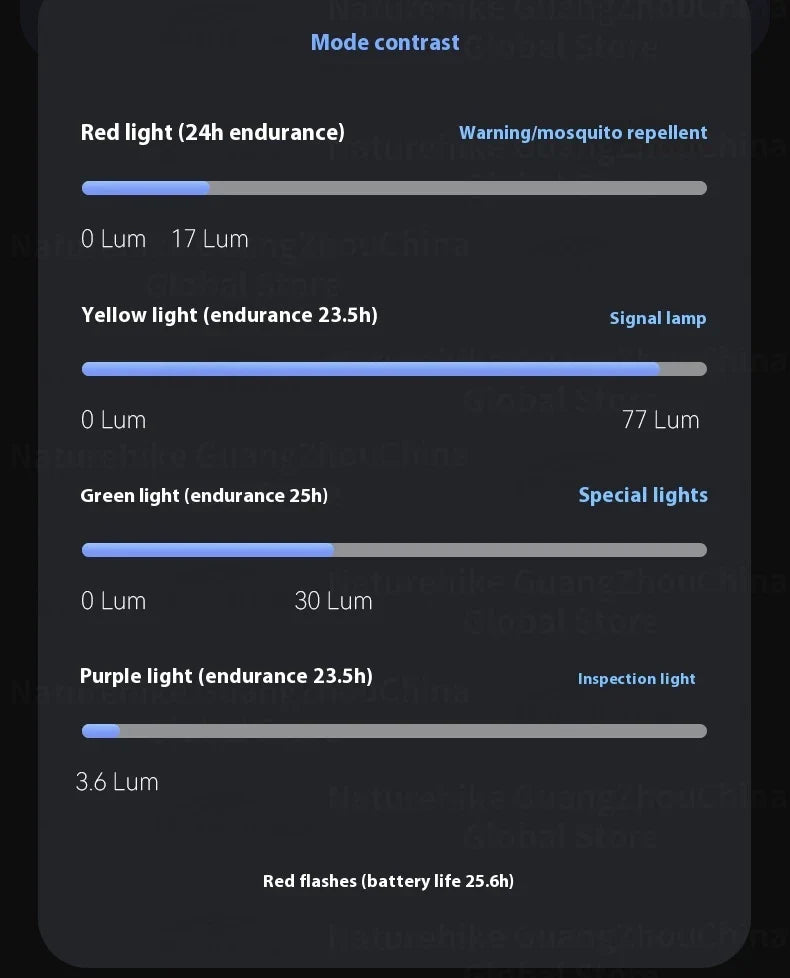Click the Mode contrast heading
The image size is (790, 978).
pos(385,42)
